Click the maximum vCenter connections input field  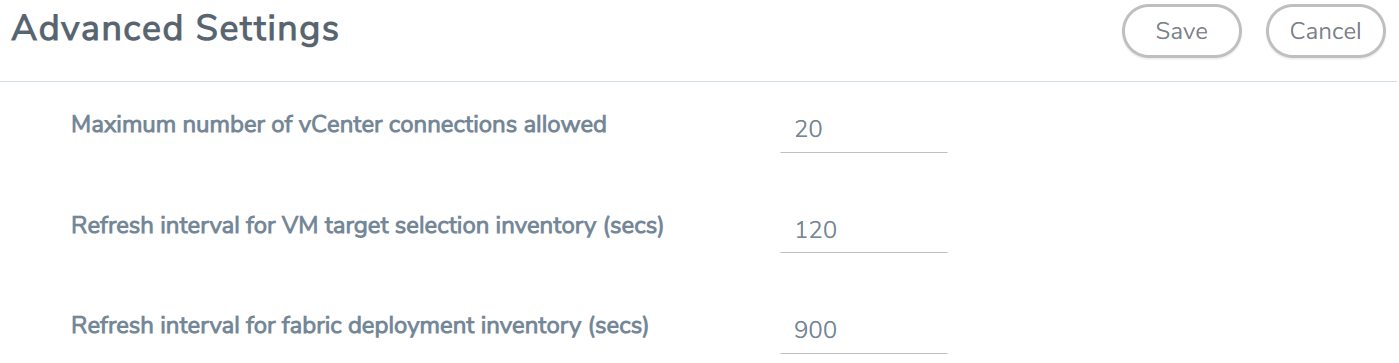tap(863, 129)
